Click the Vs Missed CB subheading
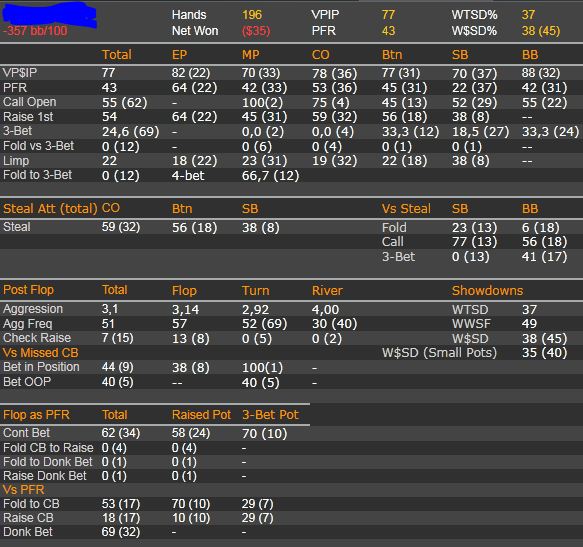 pos(41,353)
